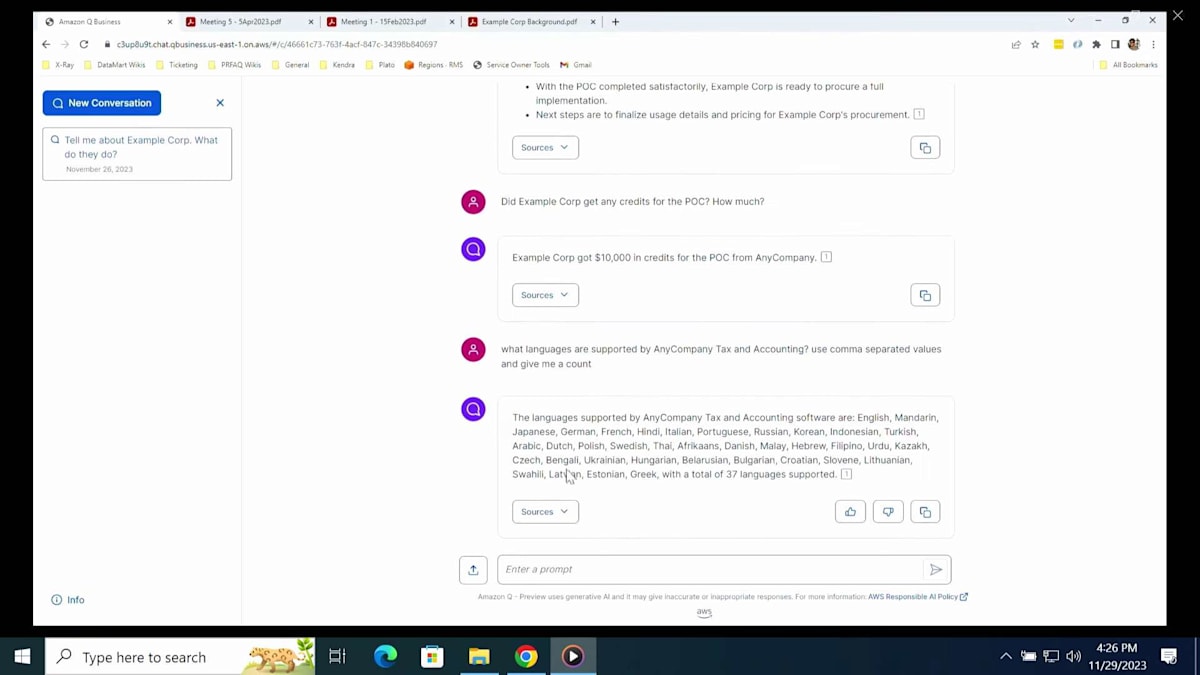Open browser side panel icon
This screenshot has width=1200, height=675.
pos(1115,44)
